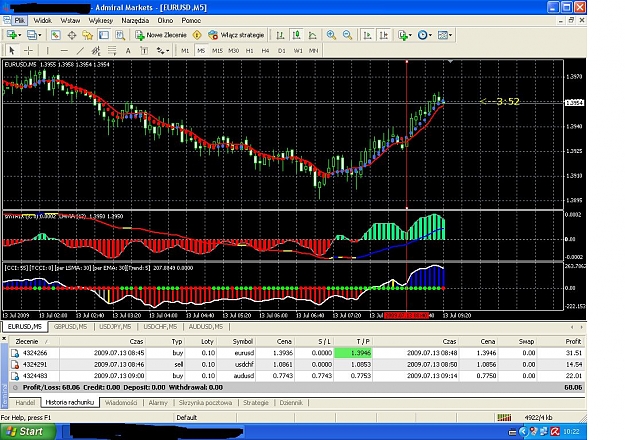
Task: Open the Data Window crosshair icon
Action: (72, 35)
